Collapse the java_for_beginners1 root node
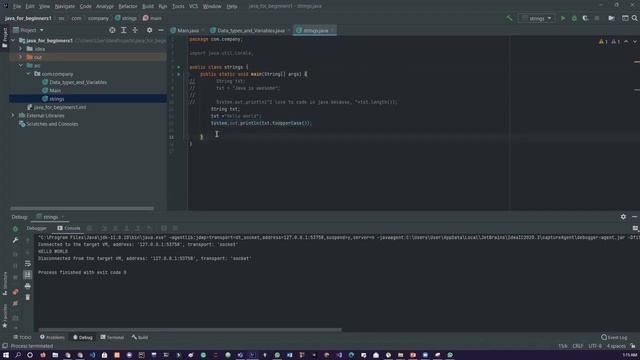This screenshot has width=640, height=360. pos(13,40)
